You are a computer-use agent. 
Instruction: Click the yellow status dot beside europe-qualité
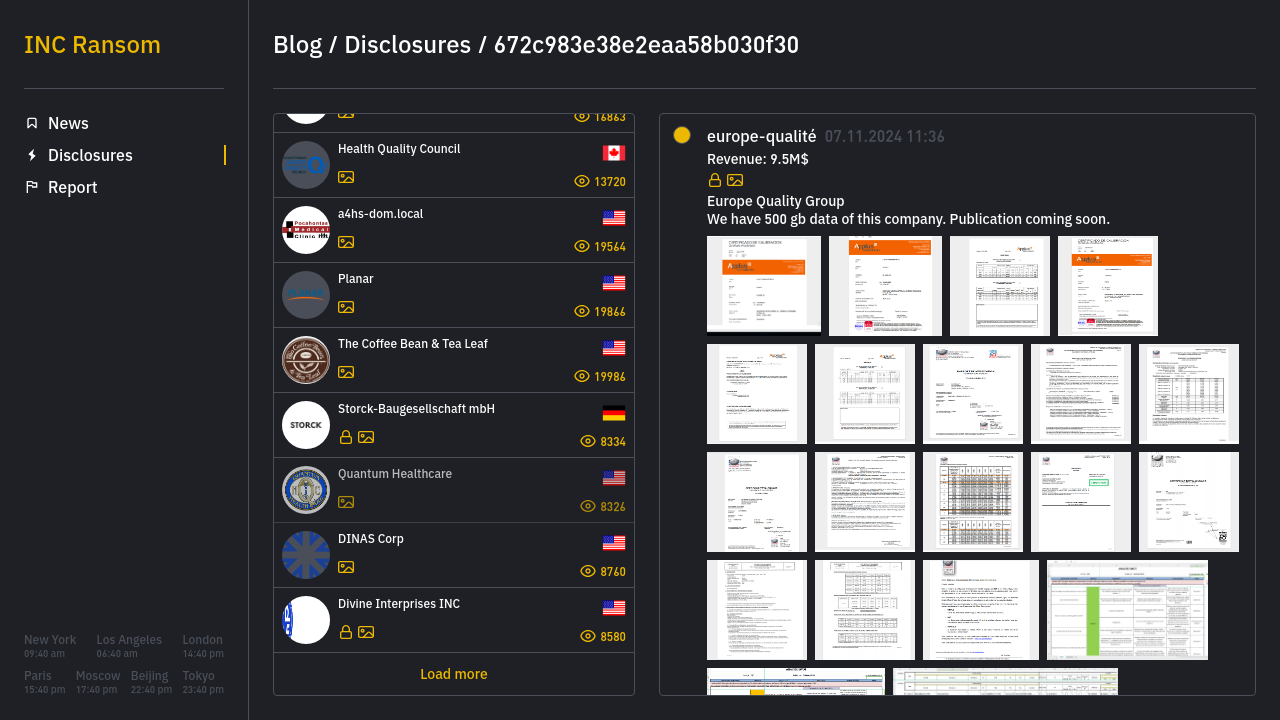point(682,135)
